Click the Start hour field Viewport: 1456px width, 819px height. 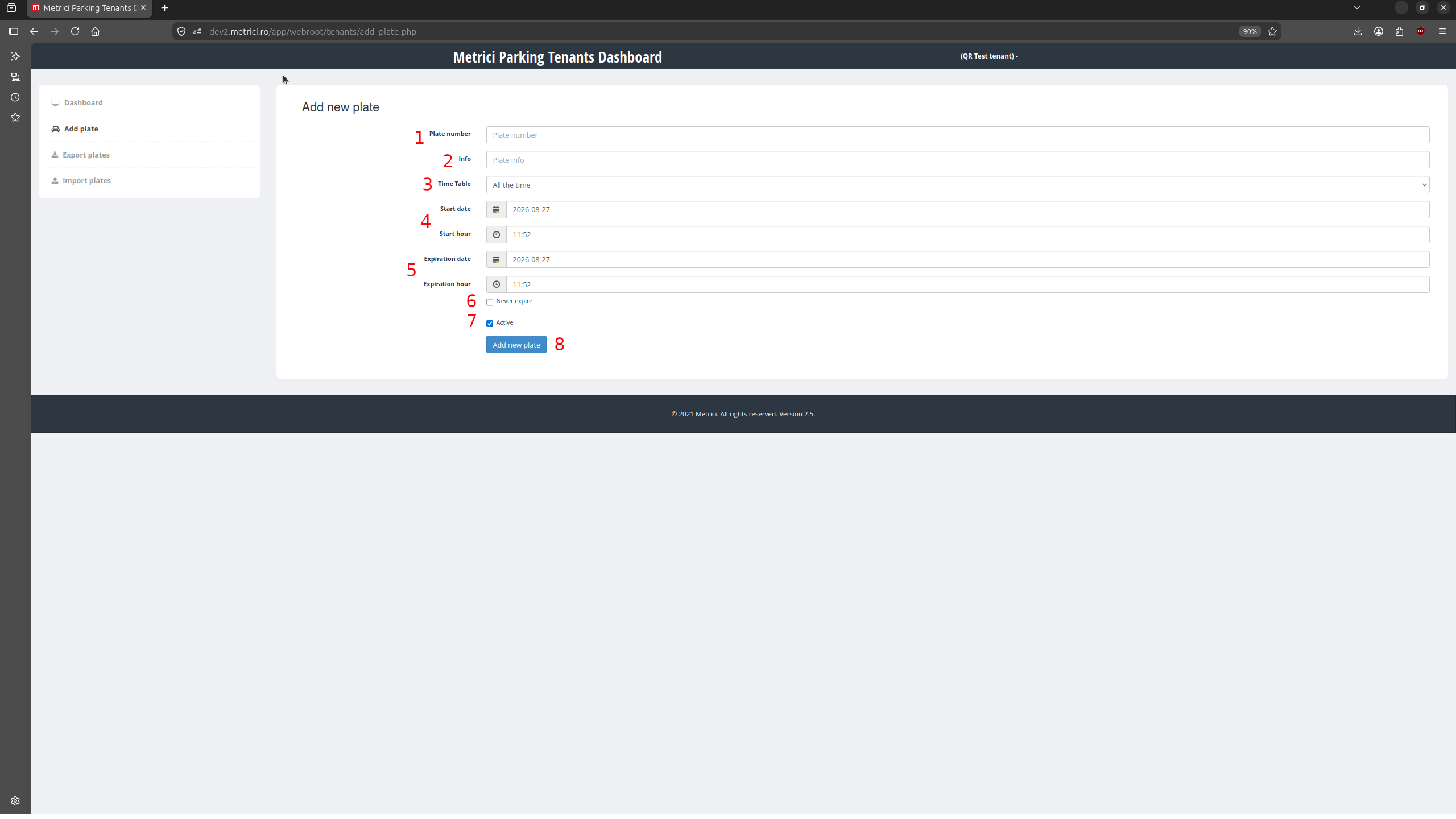967,235
